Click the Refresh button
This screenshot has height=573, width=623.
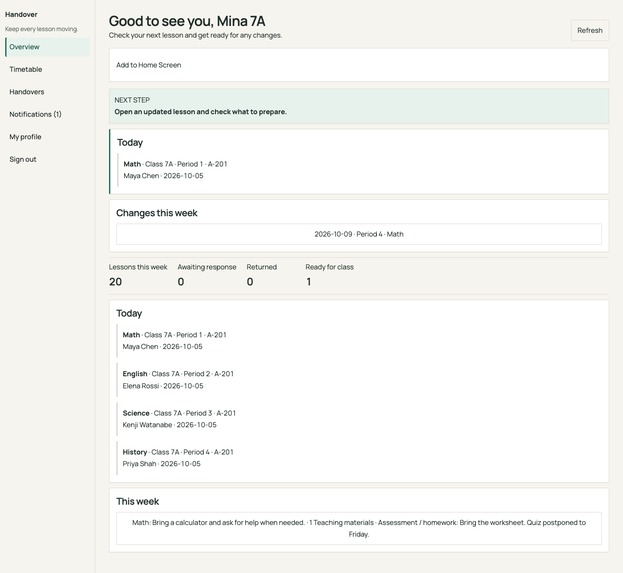[x=590, y=30]
